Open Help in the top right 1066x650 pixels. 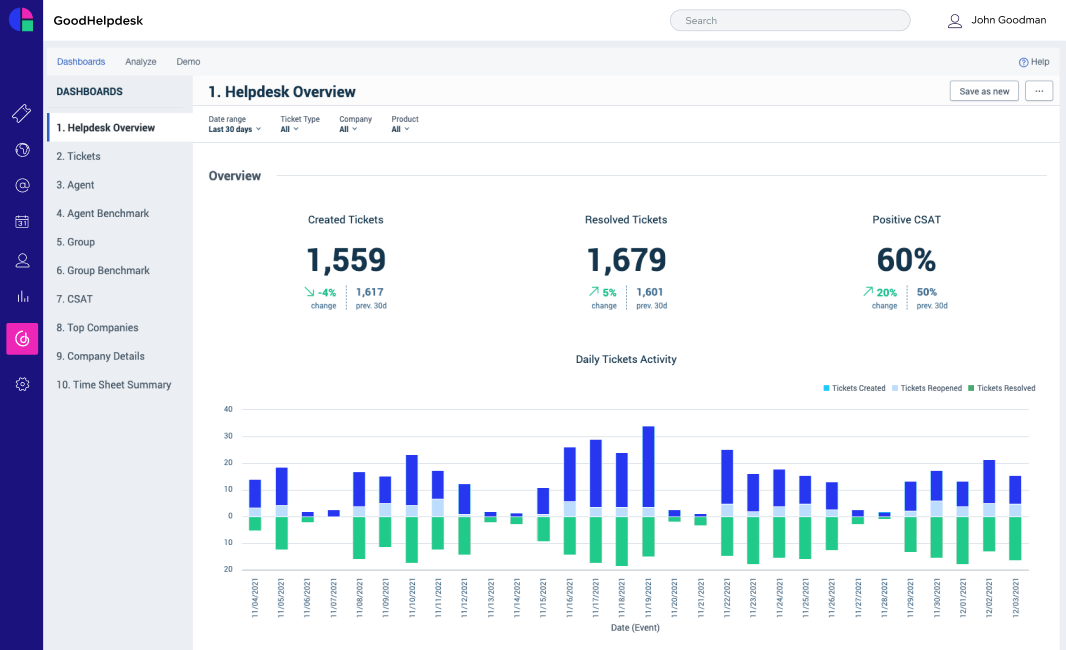pyautogui.click(x=1034, y=61)
